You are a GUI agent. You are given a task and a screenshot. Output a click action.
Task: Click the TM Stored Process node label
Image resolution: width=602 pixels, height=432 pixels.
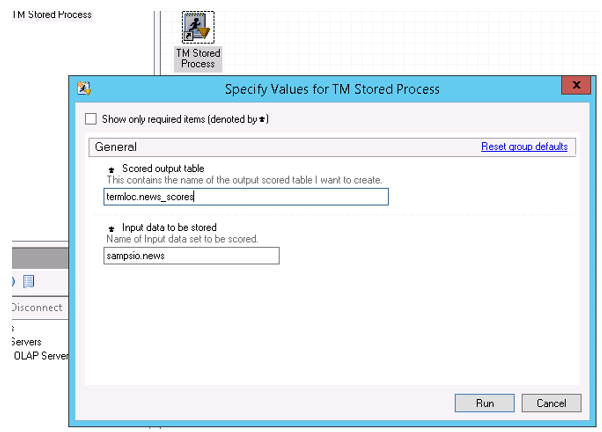(x=197, y=58)
